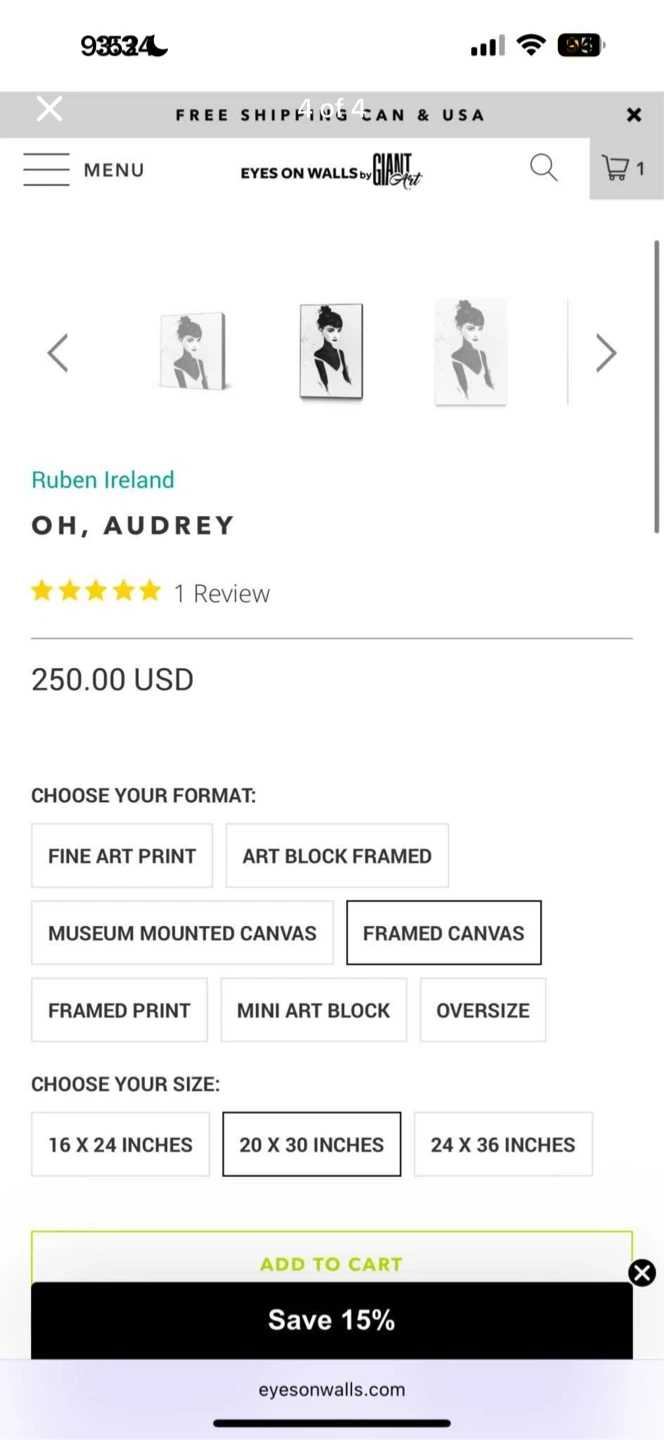Viewport: 664px width, 1440px height.
Task: Click the search magnifier icon
Action: coord(543,168)
